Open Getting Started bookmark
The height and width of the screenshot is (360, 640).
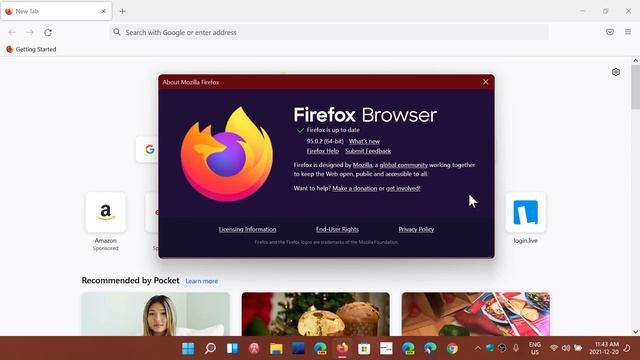(x=31, y=49)
